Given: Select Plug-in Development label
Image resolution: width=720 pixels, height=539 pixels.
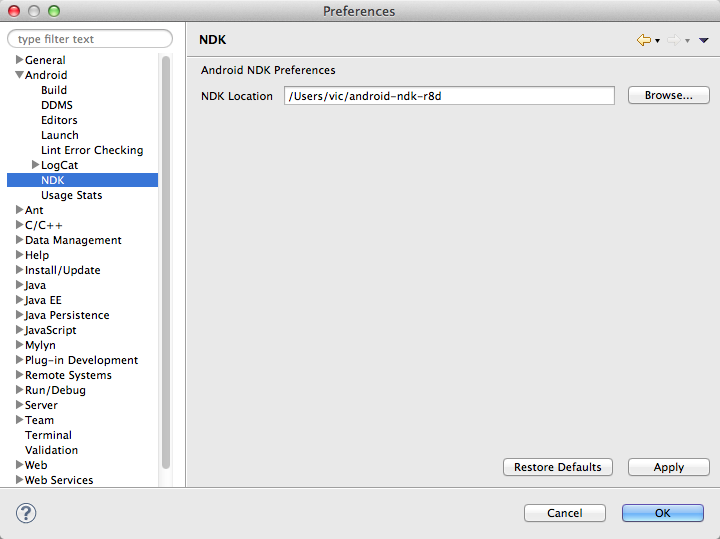Looking at the screenshot, I should point(81,360).
